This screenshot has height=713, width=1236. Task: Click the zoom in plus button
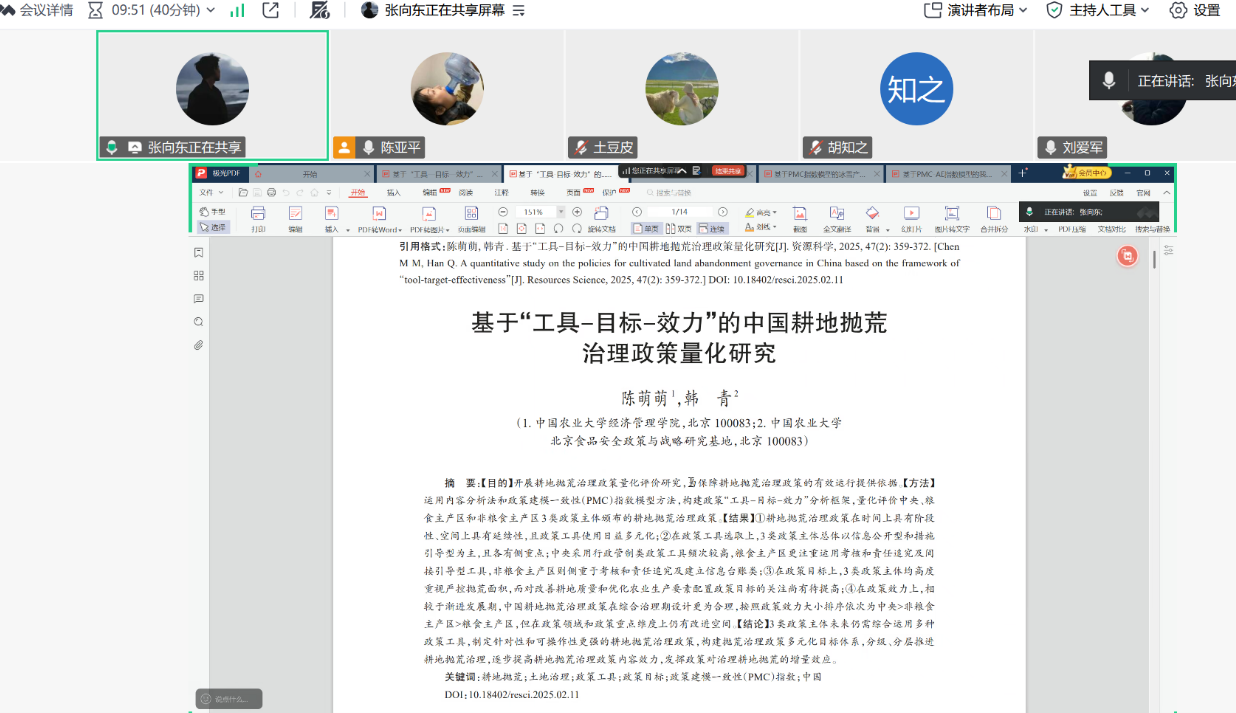[x=577, y=212]
